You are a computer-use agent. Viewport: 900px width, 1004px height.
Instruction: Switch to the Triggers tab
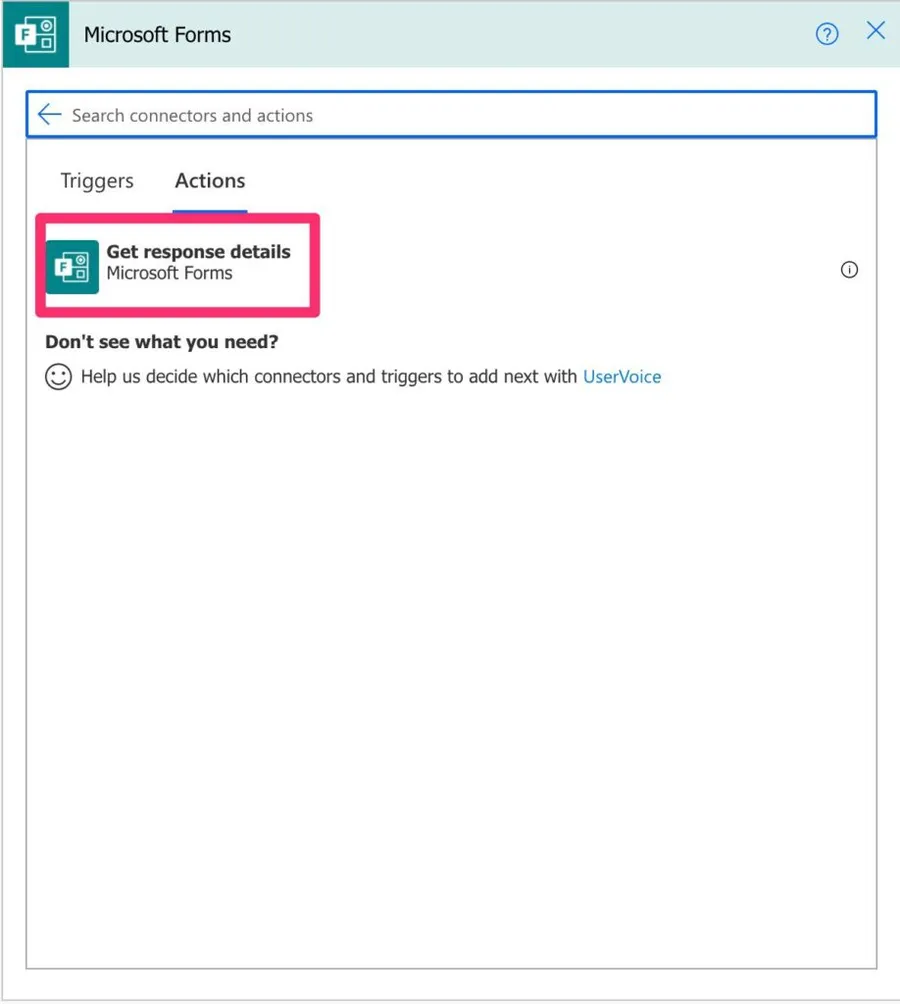click(x=97, y=181)
